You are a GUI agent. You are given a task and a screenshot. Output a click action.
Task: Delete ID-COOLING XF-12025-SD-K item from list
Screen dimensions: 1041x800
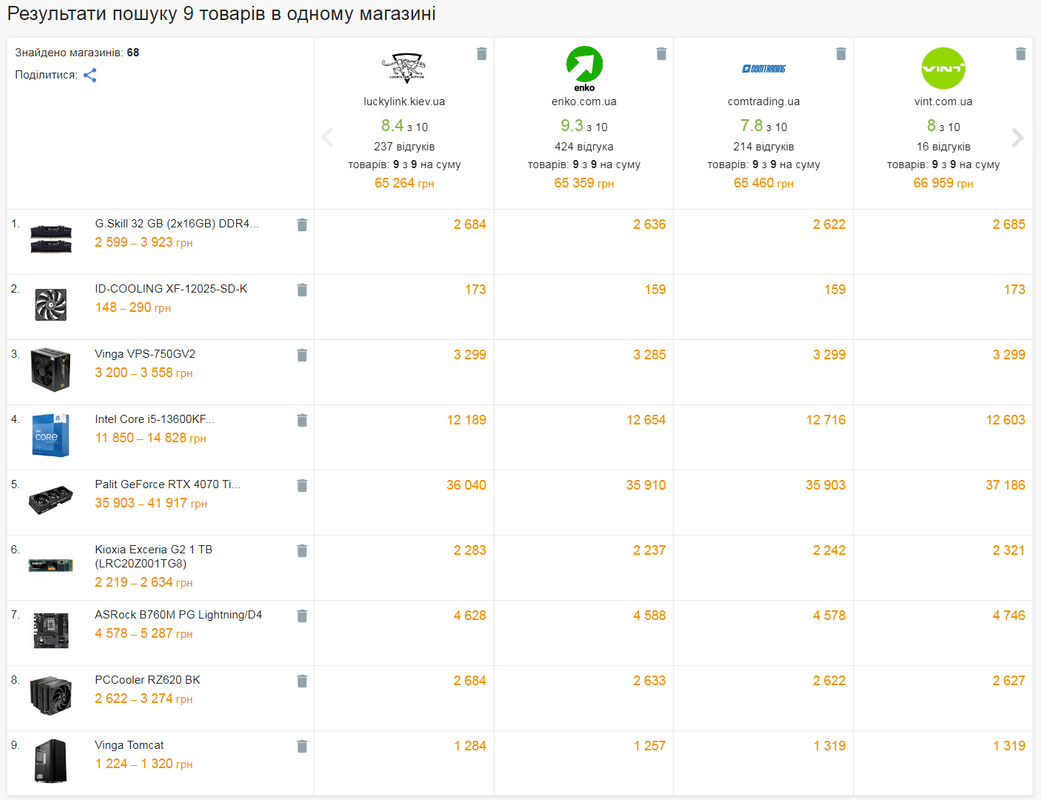pyautogui.click(x=302, y=290)
